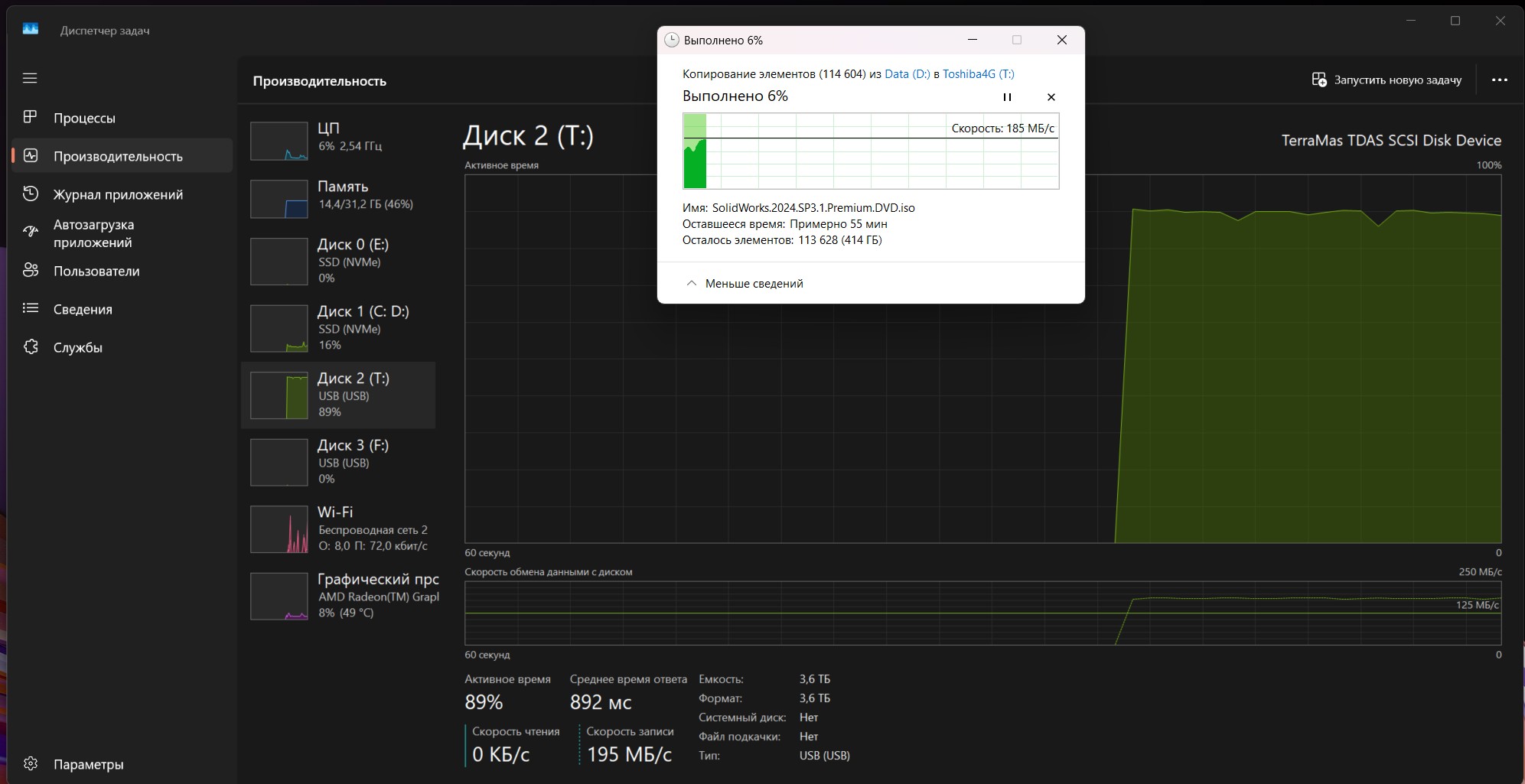Open the three-dot more options menu
The height and width of the screenshot is (784, 1525).
[x=1499, y=80]
